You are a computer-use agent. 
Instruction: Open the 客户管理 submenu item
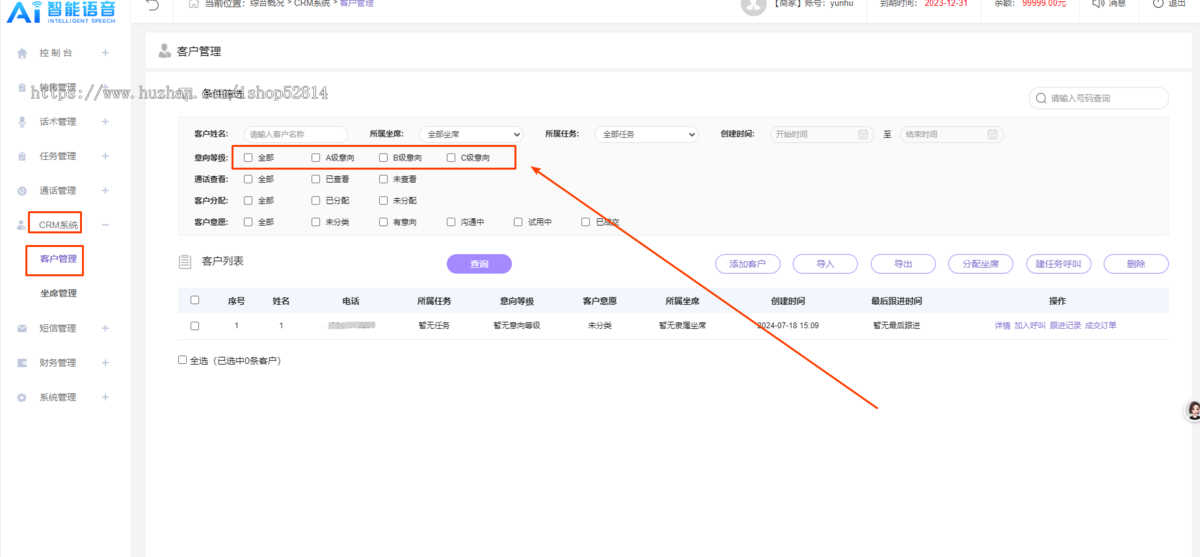(58, 259)
